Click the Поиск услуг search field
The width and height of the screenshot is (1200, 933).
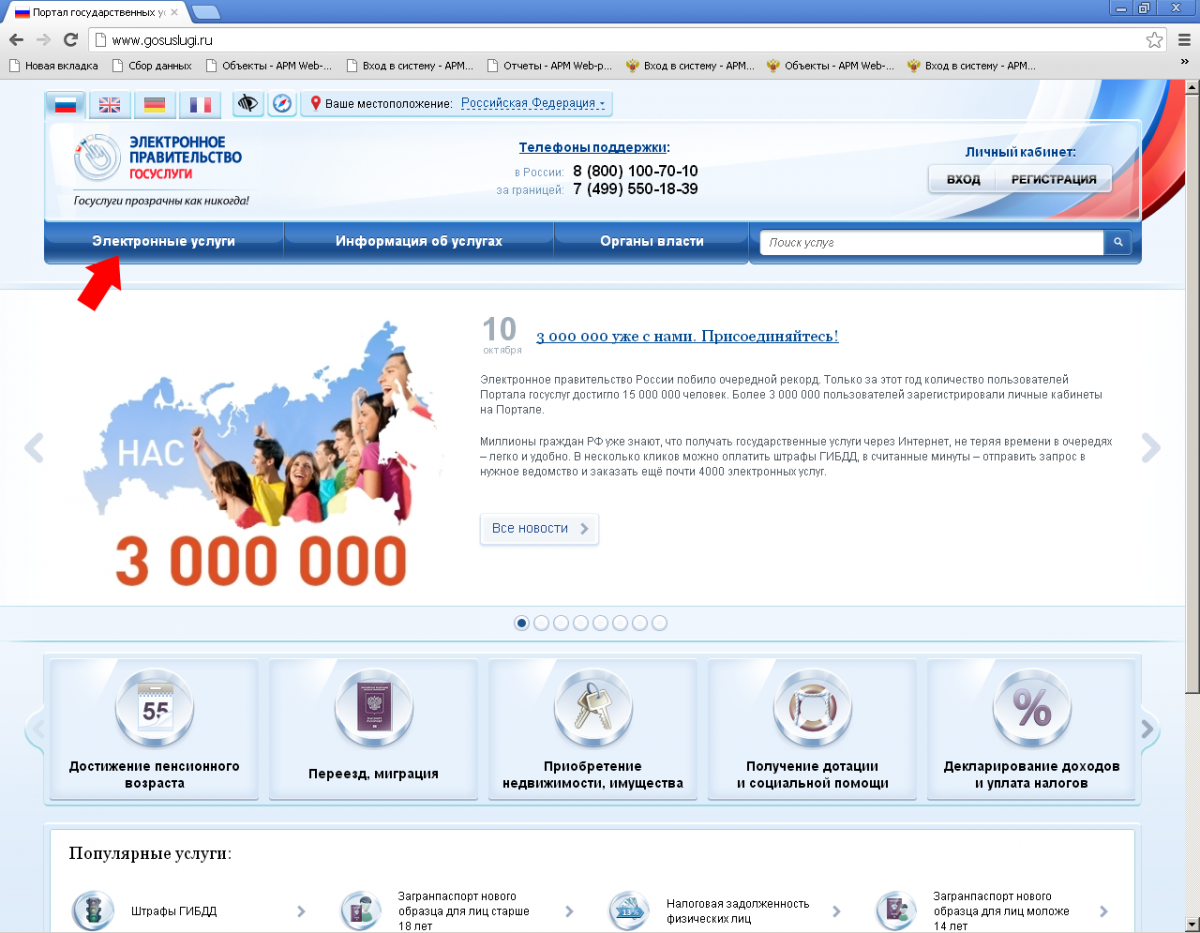click(x=931, y=243)
